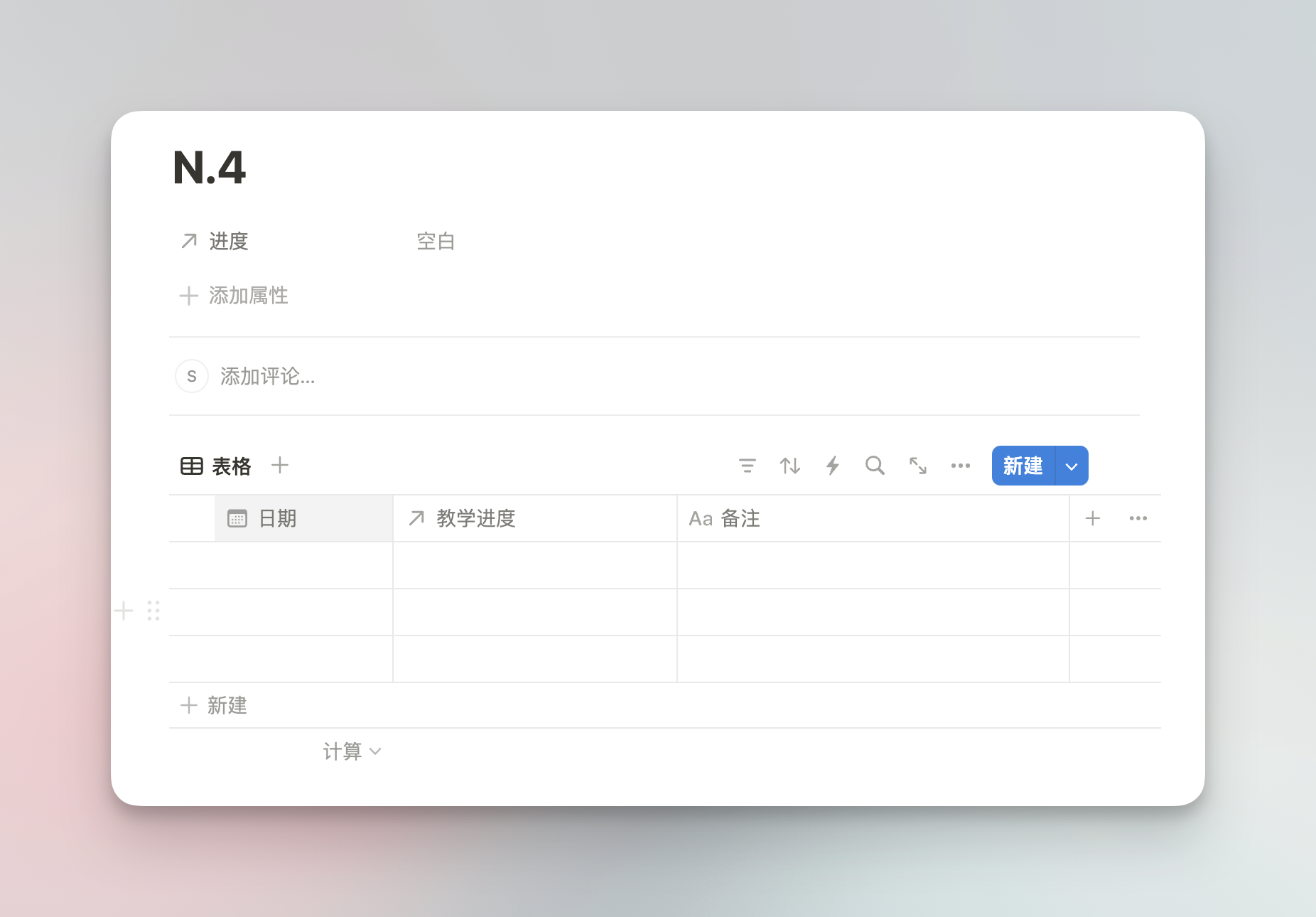Click the 添加评论 comment field
Image resolution: width=1316 pixels, height=917 pixels.
click(267, 376)
